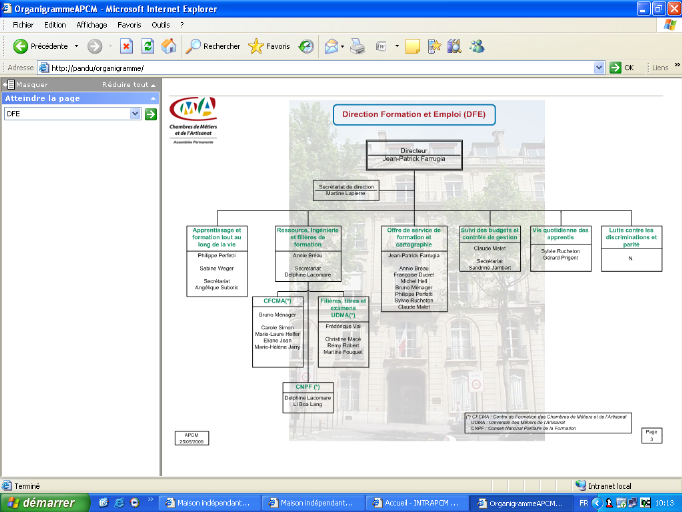Stop the page loading
Image resolution: width=682 pixels, height=512 pixels.
(126, 46)
